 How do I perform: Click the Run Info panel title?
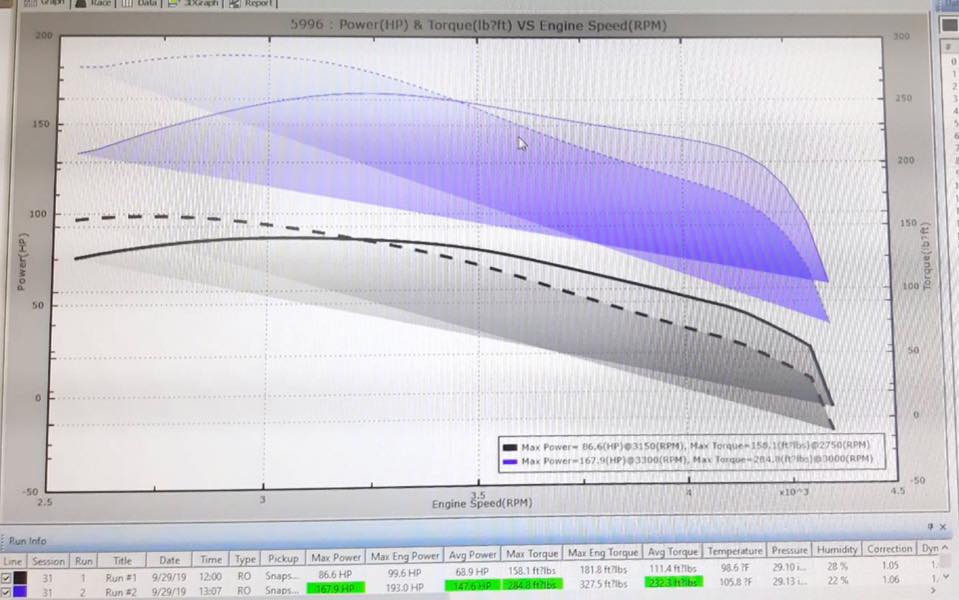coord(27,541)
